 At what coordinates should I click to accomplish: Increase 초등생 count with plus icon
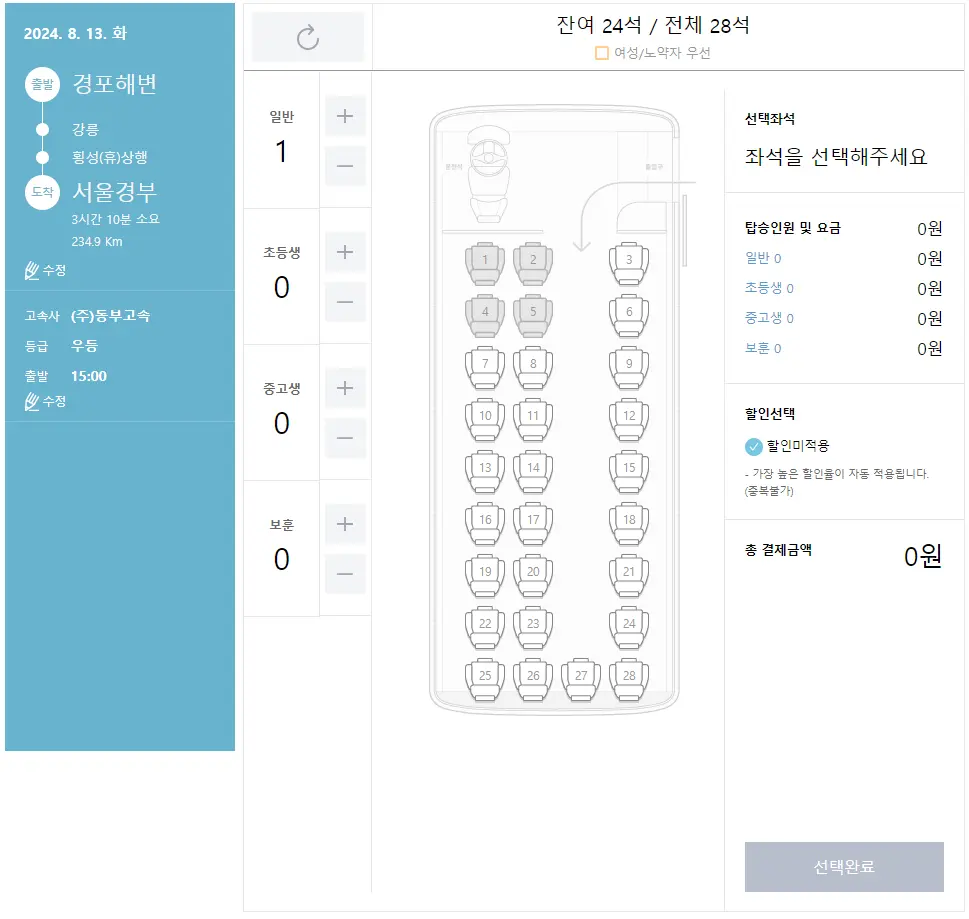tap(344, 251)
